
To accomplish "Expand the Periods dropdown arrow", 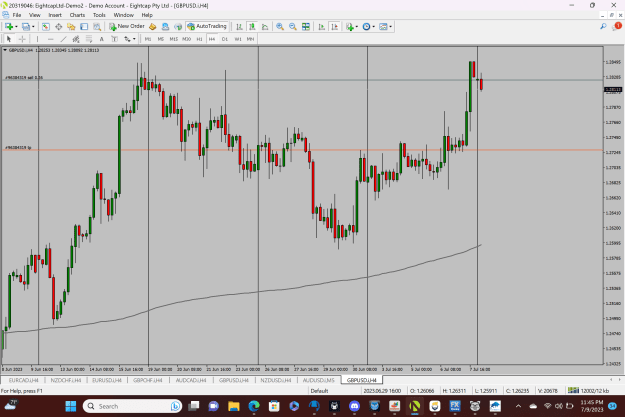I will click(x=373, y=27).
